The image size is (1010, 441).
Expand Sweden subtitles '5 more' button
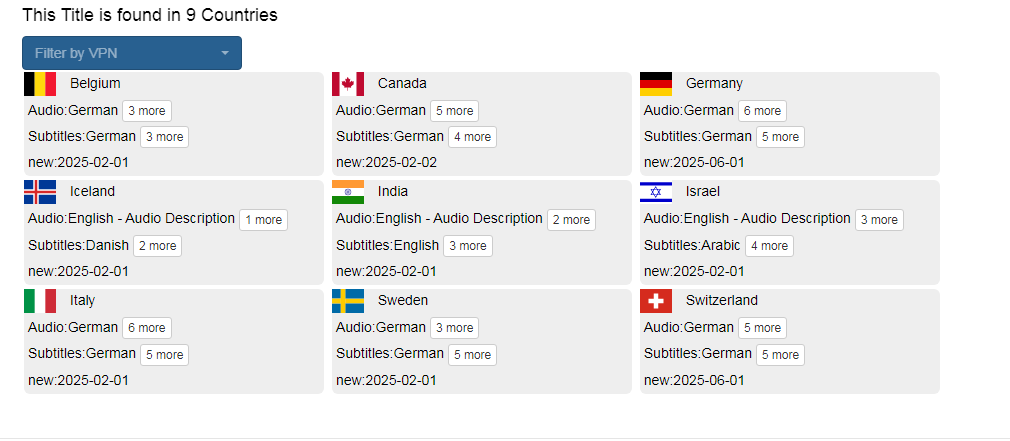tap(472, 355)
